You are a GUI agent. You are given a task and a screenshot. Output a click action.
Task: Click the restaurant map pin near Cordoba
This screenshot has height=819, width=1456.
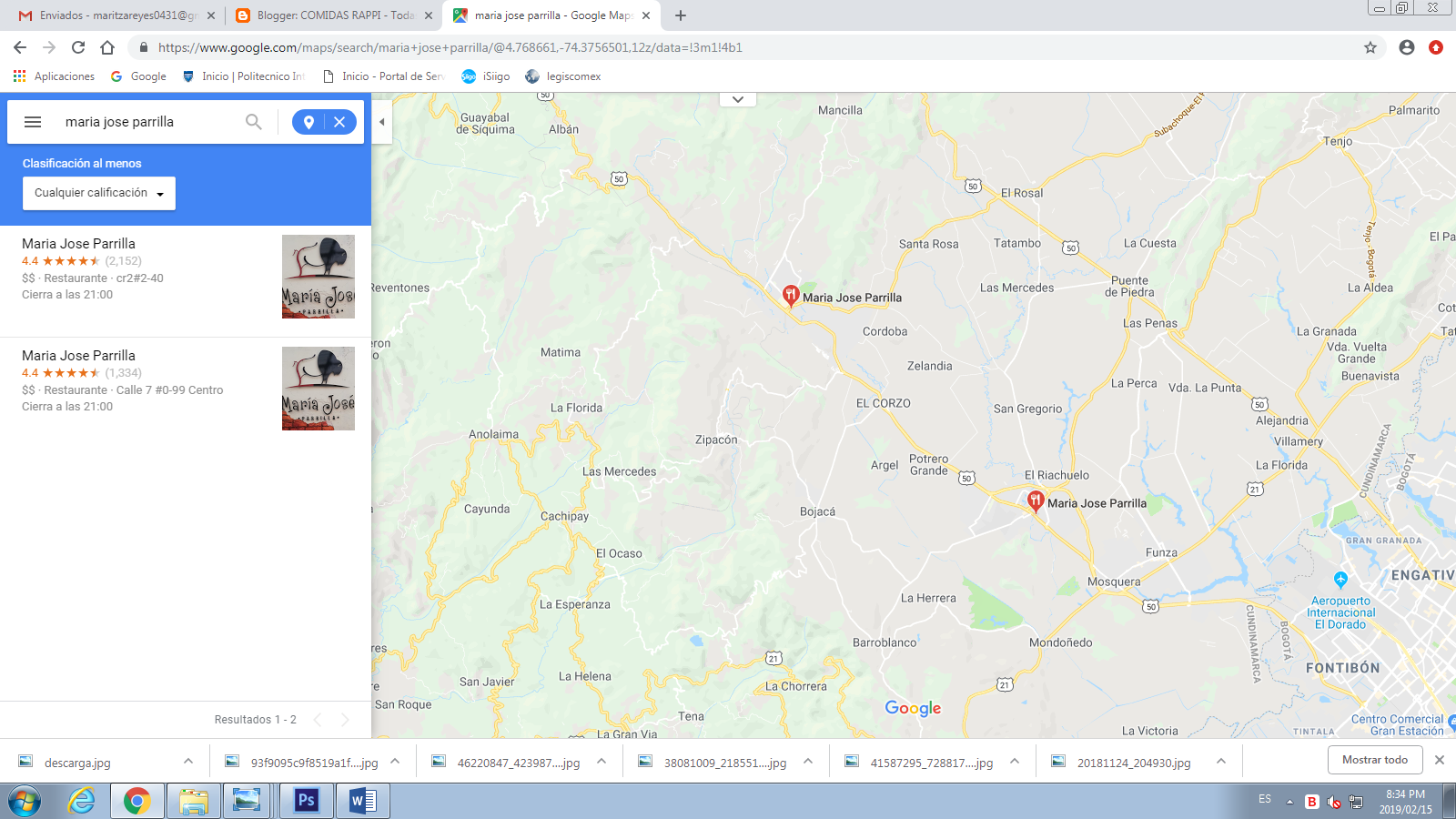click(791, 296)
